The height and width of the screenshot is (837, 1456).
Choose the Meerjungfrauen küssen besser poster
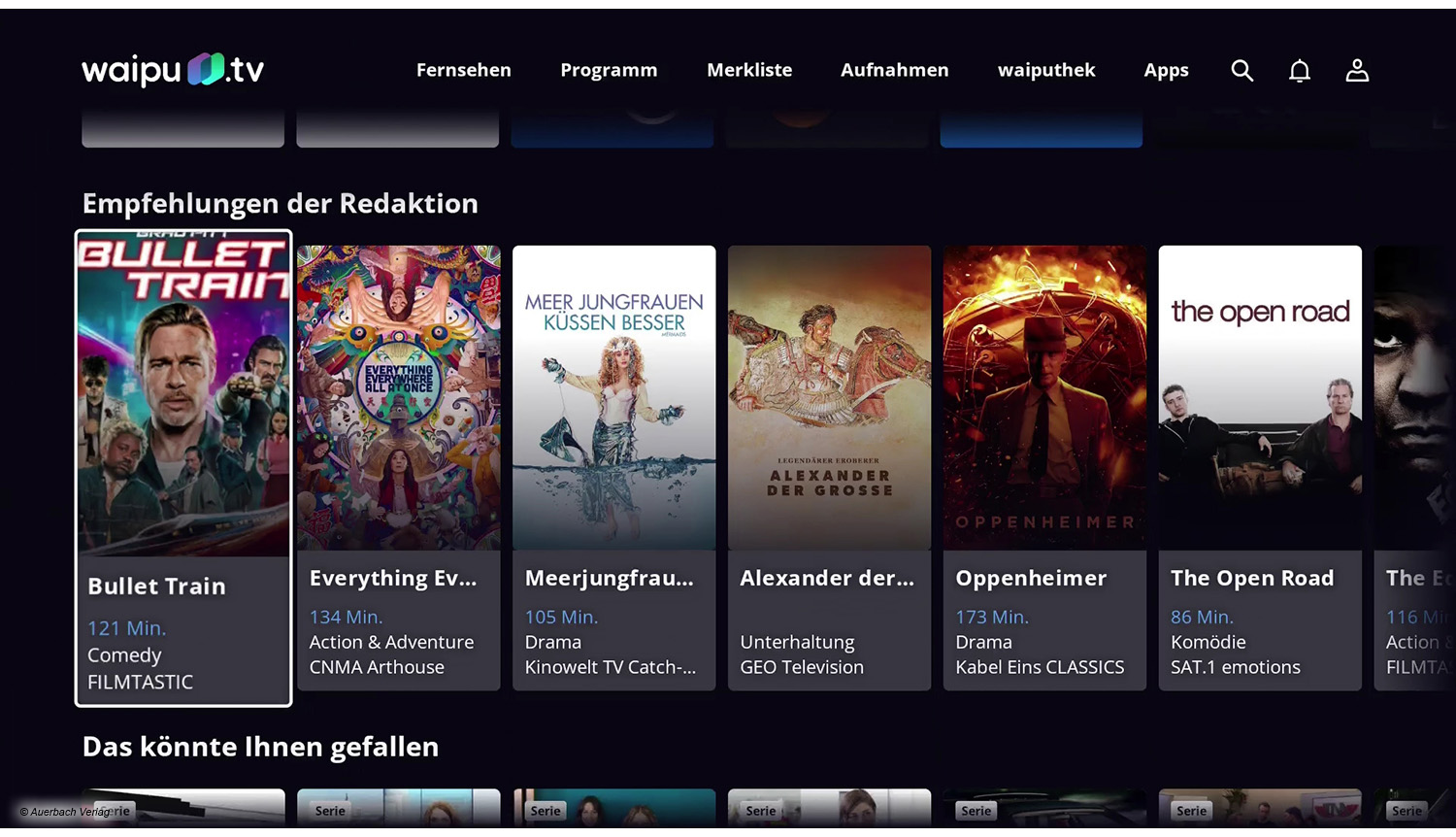(x=613, y=398)
